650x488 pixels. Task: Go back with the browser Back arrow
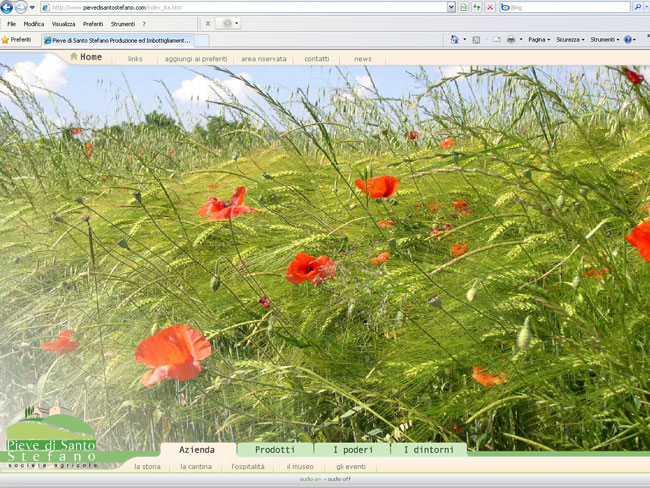(7, 7)
